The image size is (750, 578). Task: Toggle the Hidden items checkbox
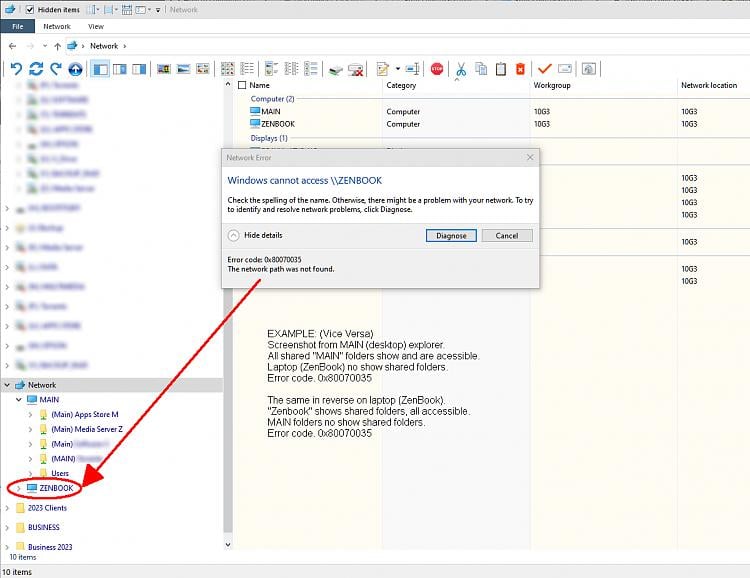(x=29, y=10)
